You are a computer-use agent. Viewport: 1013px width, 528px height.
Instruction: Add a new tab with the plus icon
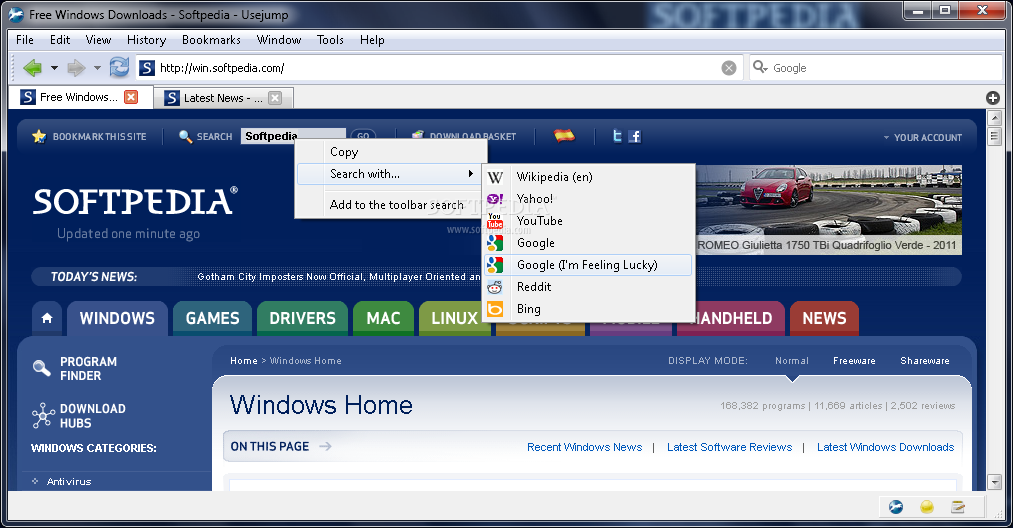pyautogui.click(x=993, y=98)
